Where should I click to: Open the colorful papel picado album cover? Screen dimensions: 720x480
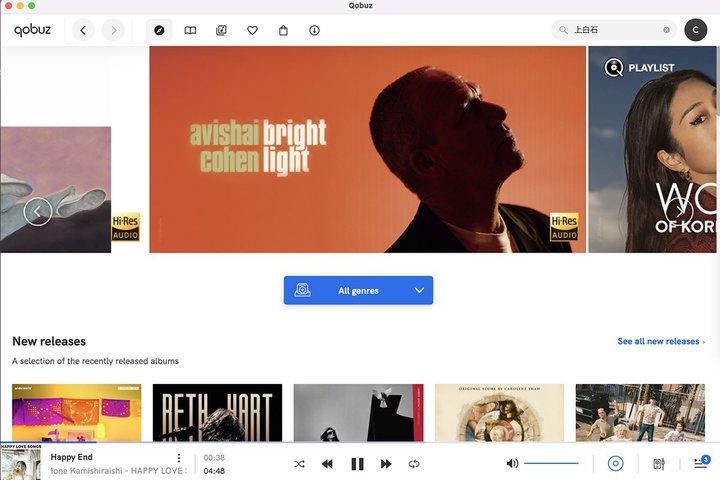point(77,412)
